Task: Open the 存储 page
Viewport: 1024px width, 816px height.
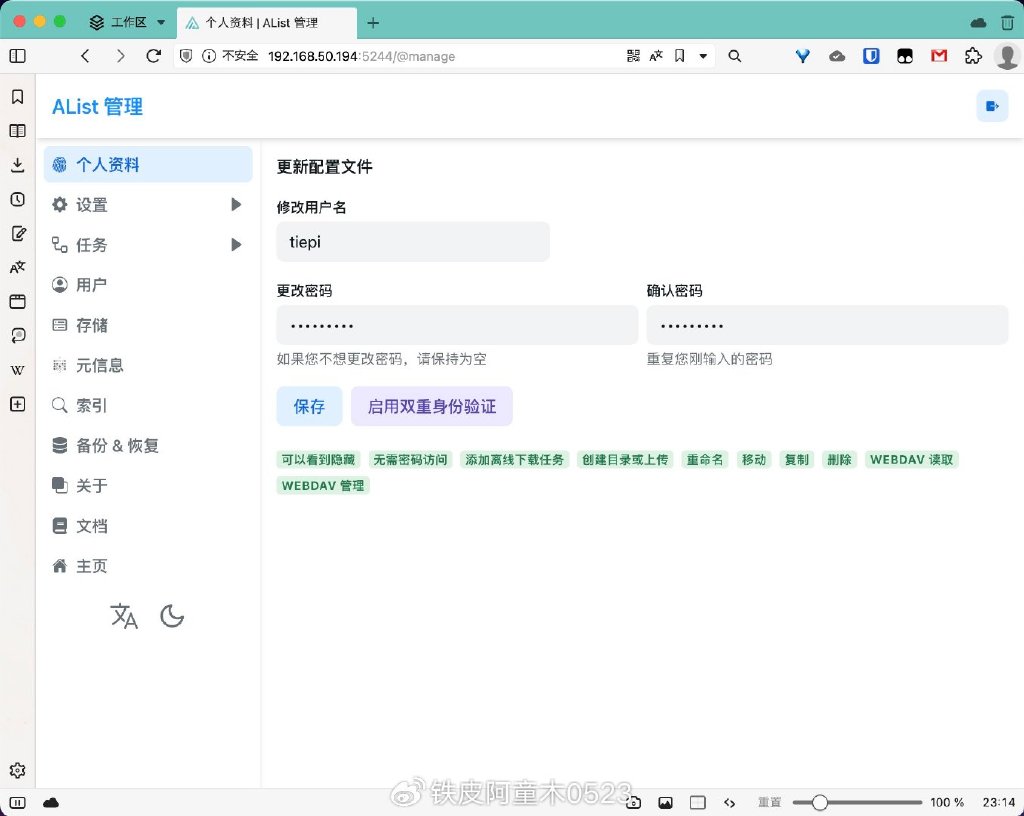Action: coord(148,325)
